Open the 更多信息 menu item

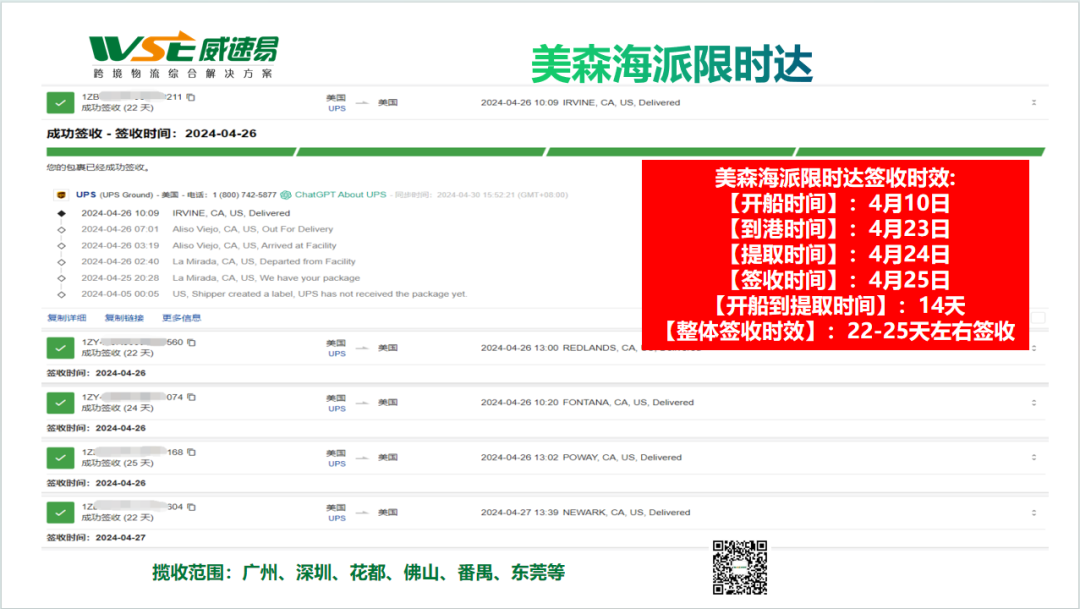182,317
